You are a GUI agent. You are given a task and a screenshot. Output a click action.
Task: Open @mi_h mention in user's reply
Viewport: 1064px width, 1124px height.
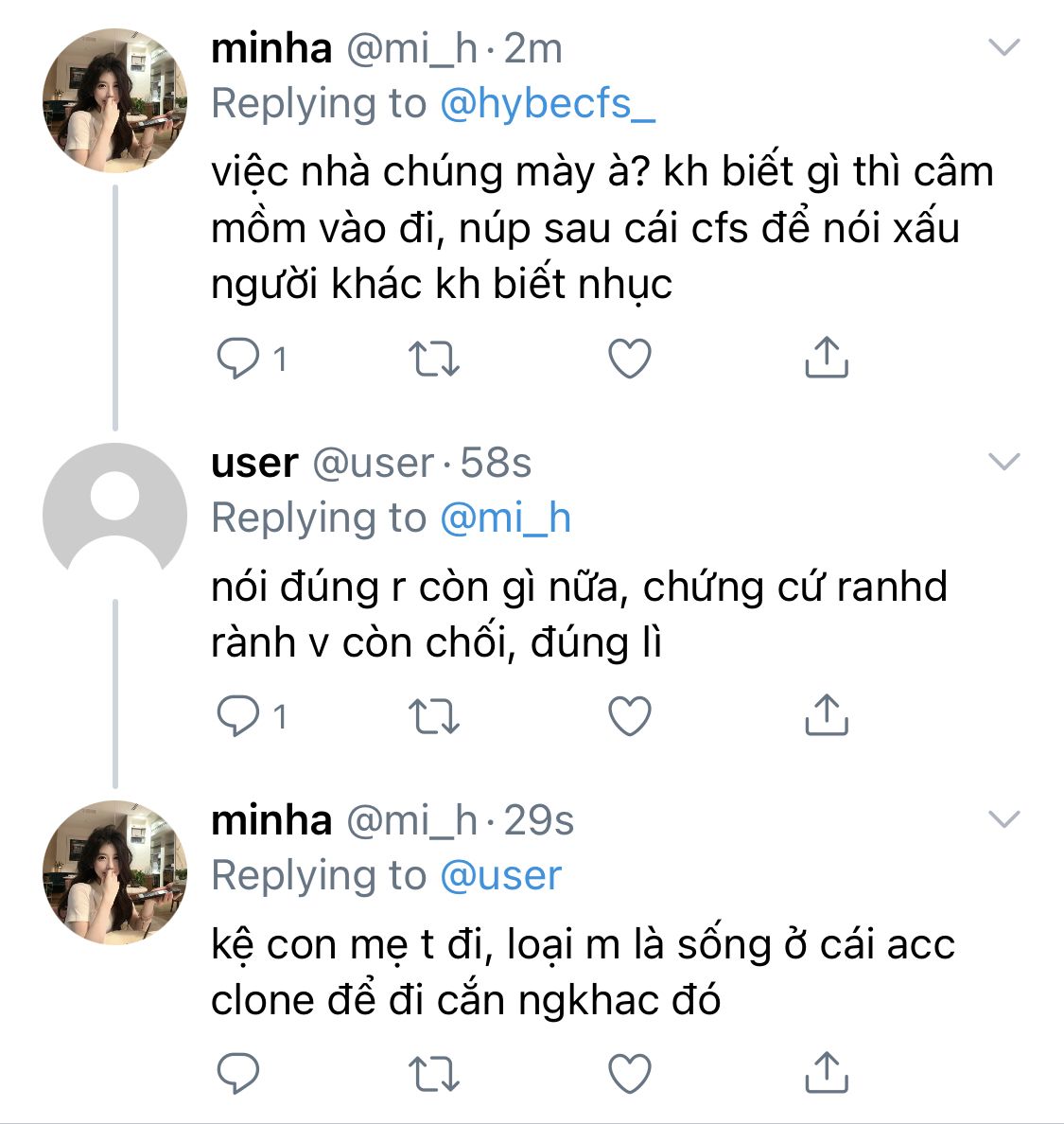coord(506,518)
